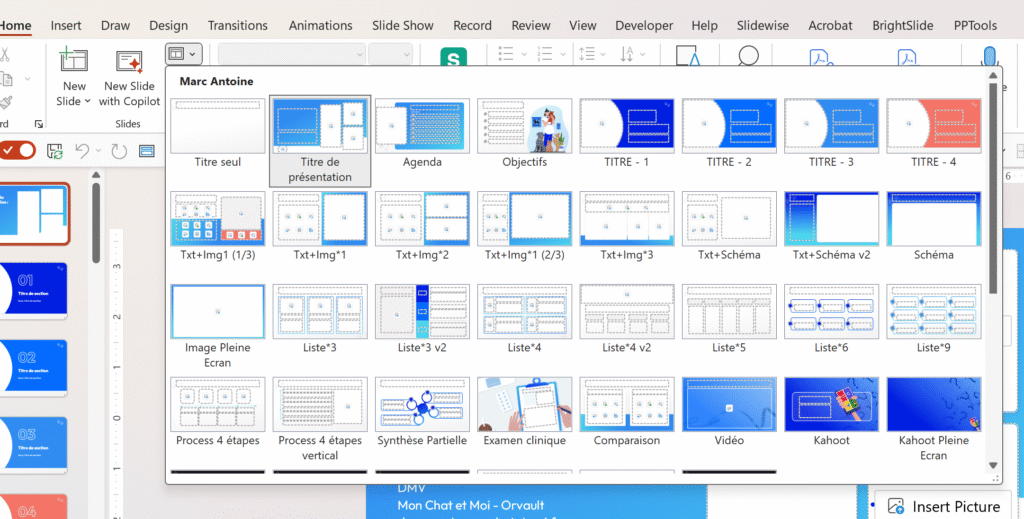Click the Undo arrow icon
The width and height of the screenshot is (1024, 519).
(x=82, y=151)
